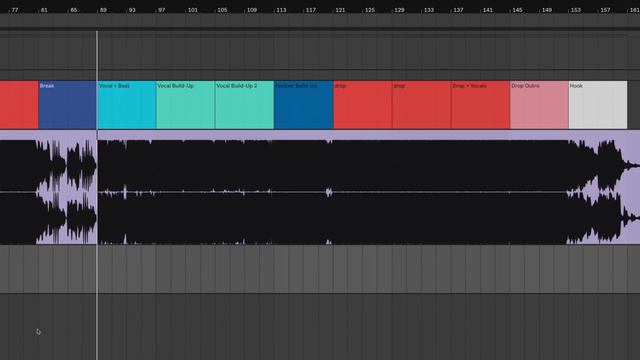
Task: Click bar 89 on the ruler
Action: click(103, 10)
